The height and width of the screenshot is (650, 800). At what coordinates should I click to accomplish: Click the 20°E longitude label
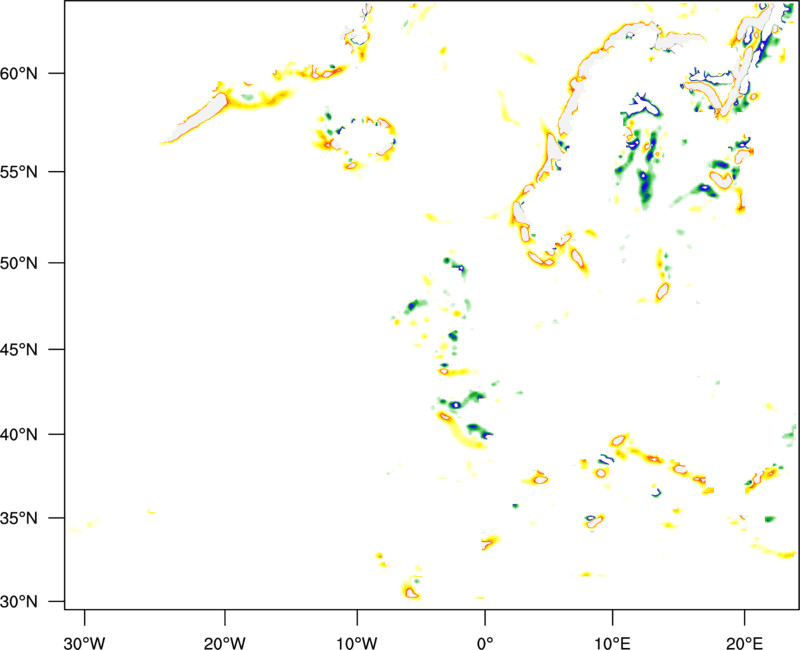pyautogui.click(x=744, y=643)
